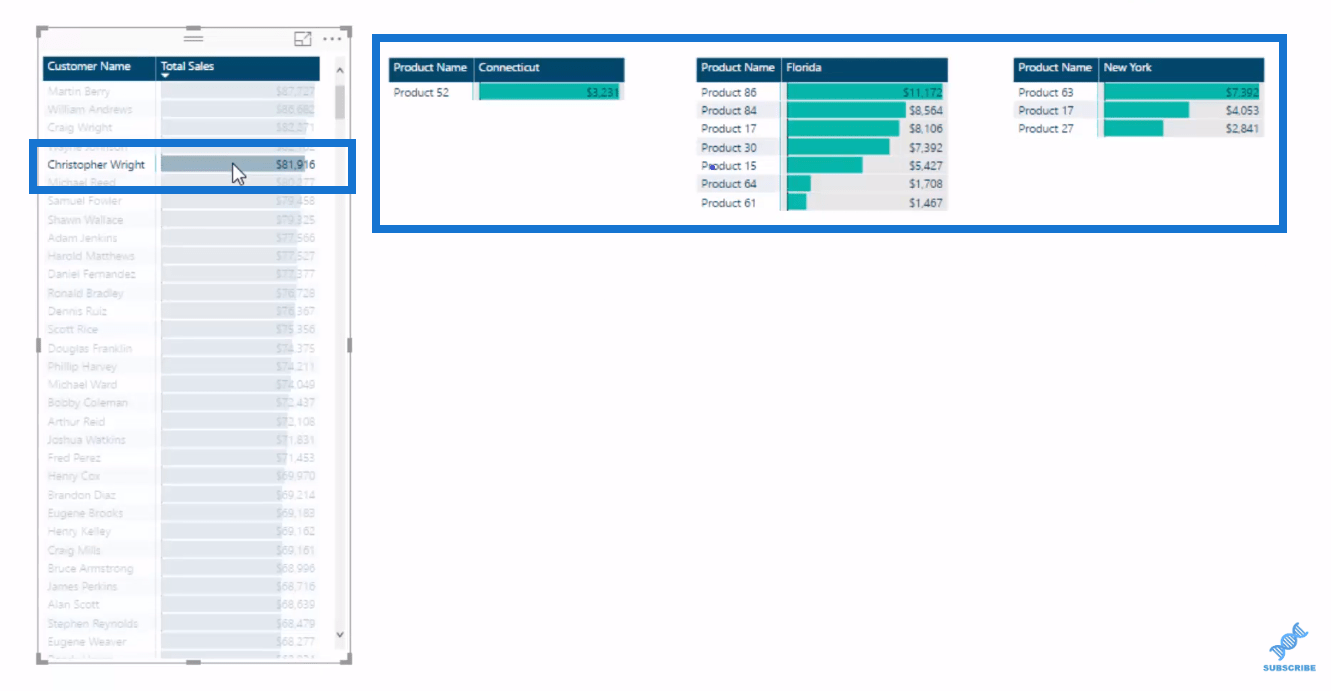This screenshot has height=691, width=1331.
Task: Select customer Dennis Ruiz
Action: (77, 311)
